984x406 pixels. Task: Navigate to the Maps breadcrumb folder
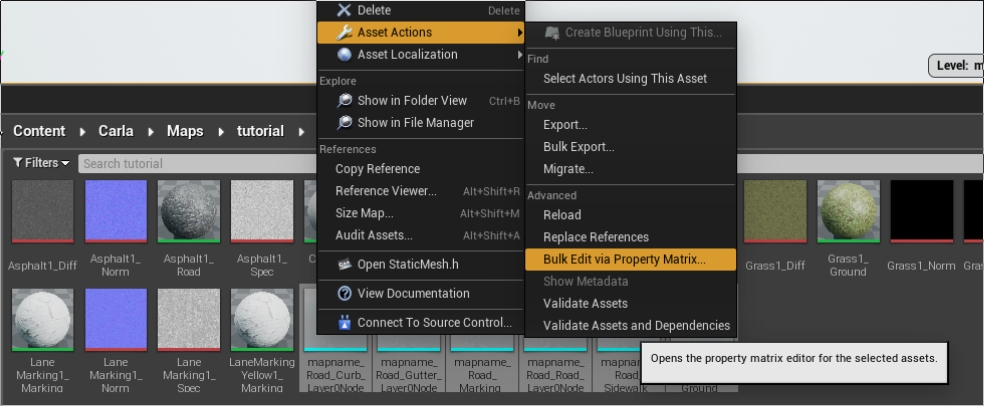tap(185, 131)
